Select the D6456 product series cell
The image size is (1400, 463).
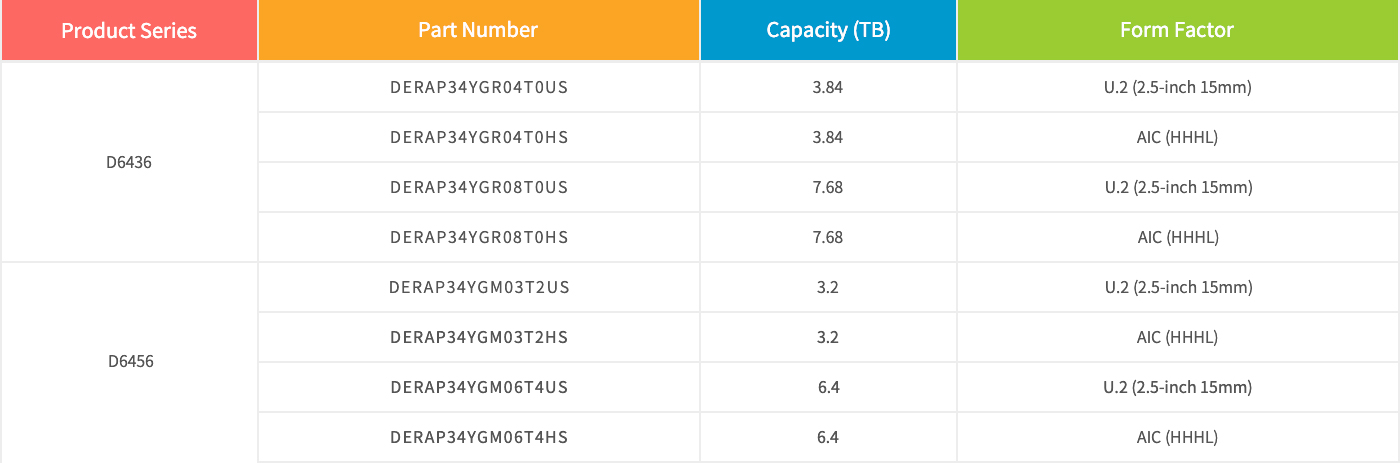pyautogui.click(x=129, y=362)
